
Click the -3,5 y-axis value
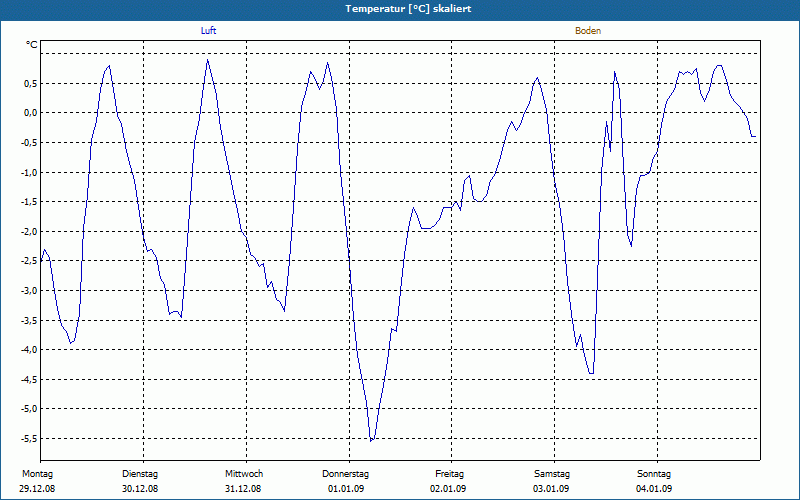(28, 320)
